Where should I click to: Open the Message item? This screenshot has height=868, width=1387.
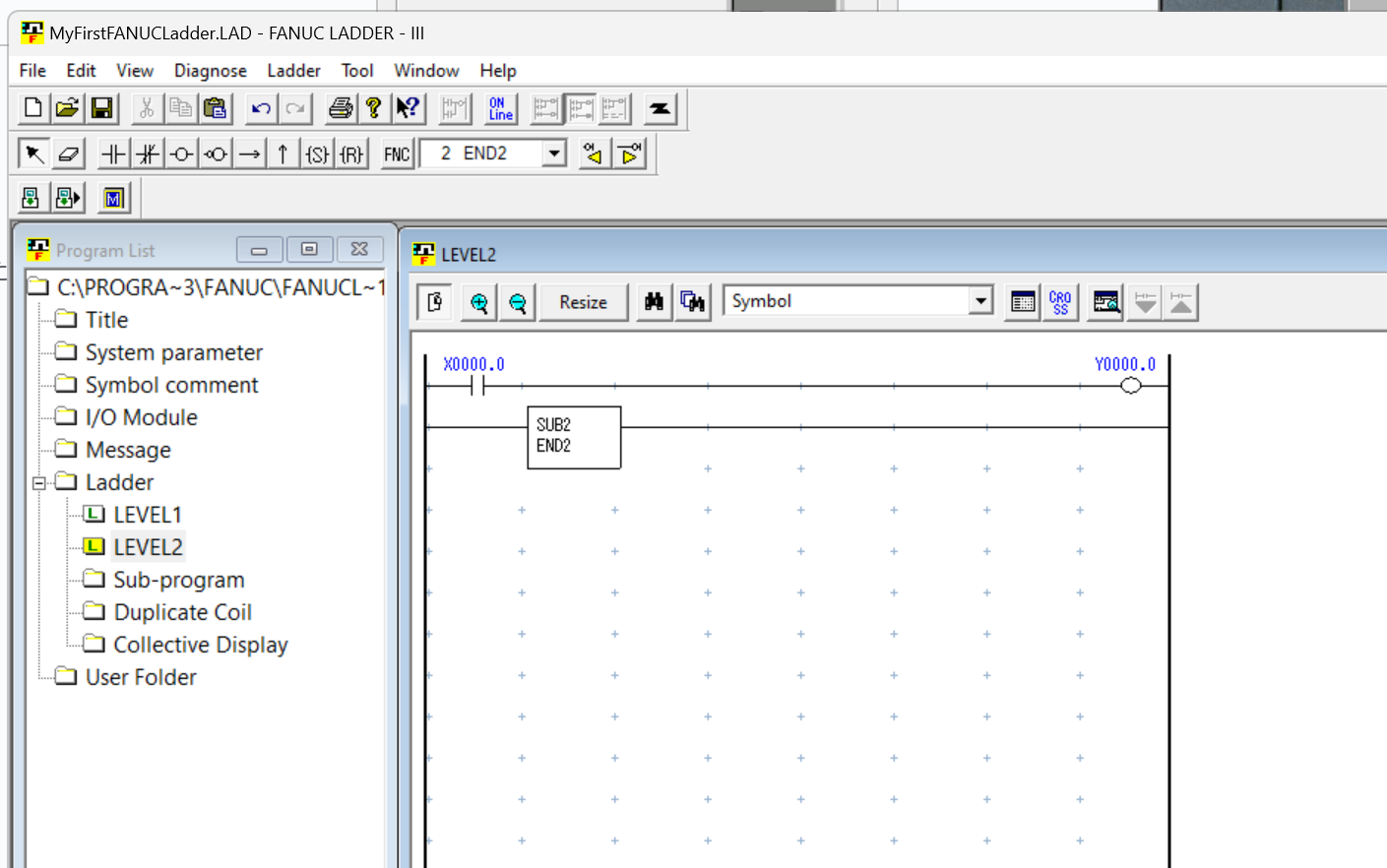click(x=128, y=450)
